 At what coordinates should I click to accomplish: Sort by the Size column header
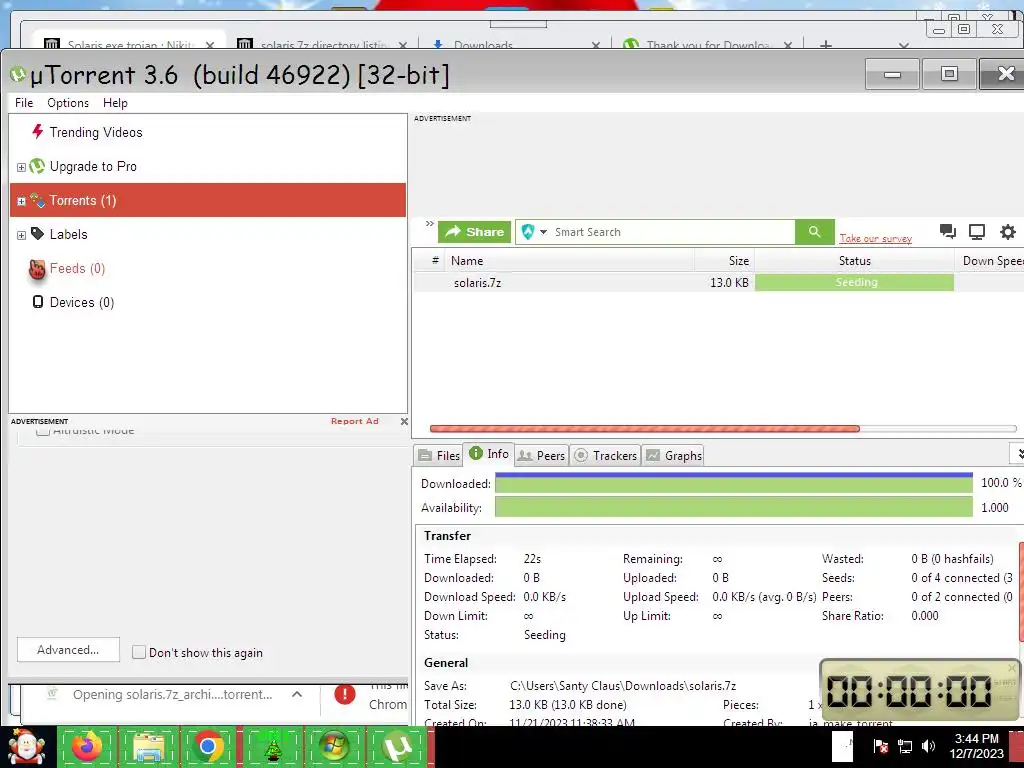[x=724, y=261]
